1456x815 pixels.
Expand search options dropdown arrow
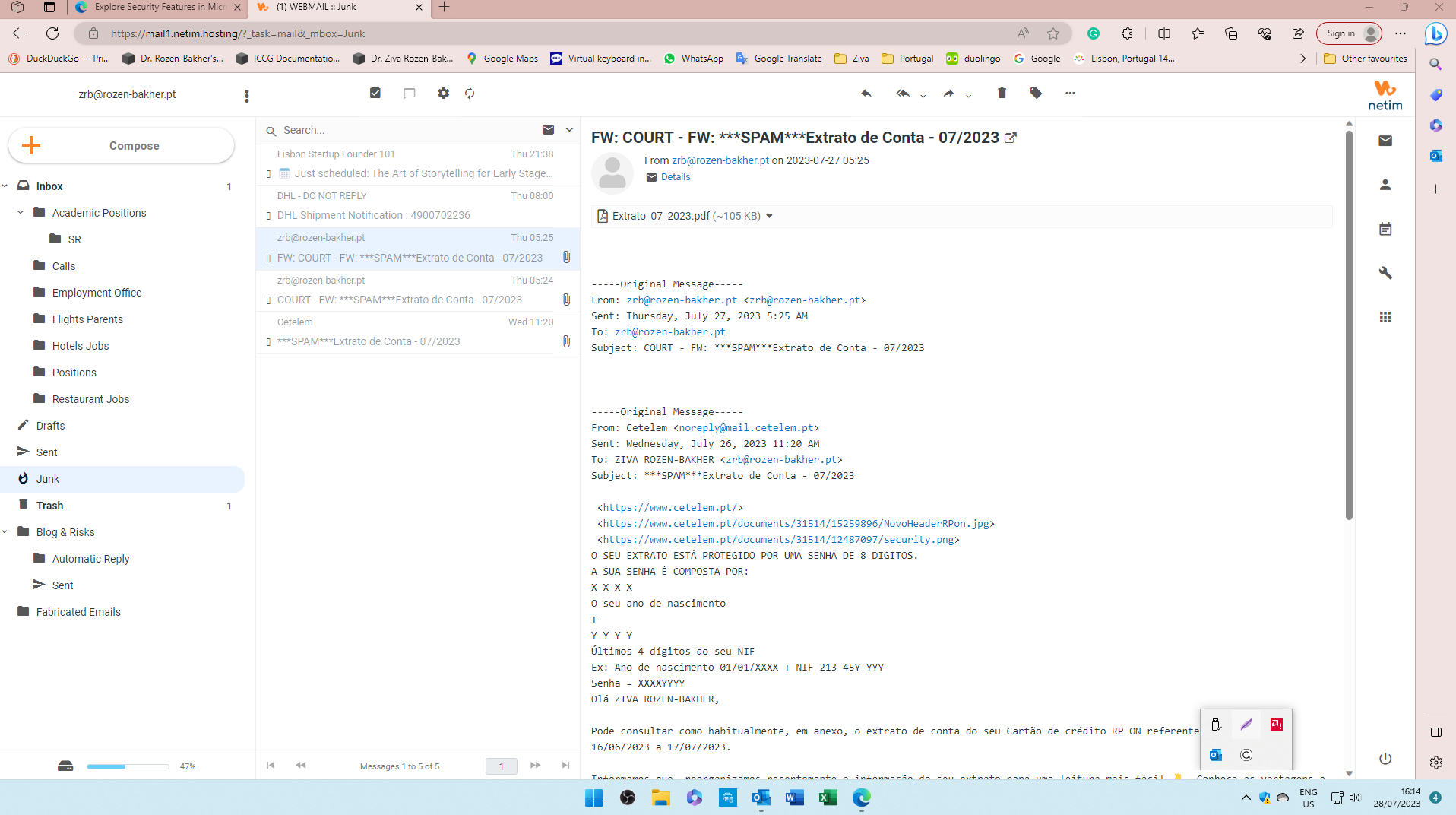coord(569,130)
